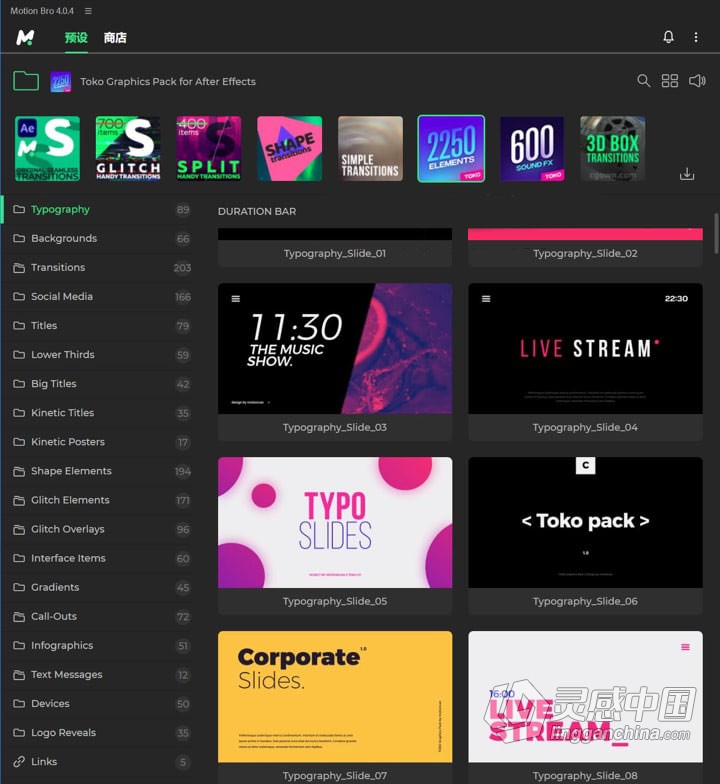This screenshot has width=720, height=784.
Task: Click the DURATION BAR heading
Action: 257,212
